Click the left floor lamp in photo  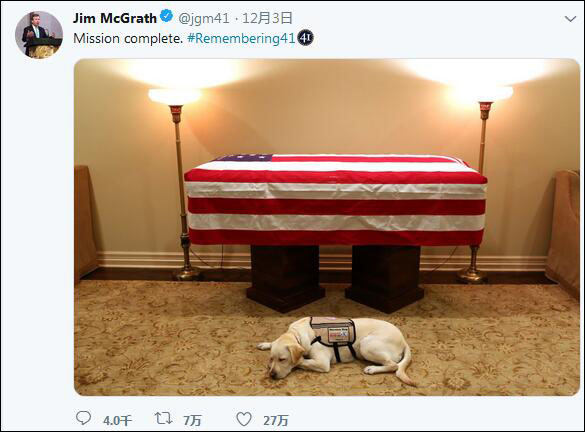click(178, 184)
